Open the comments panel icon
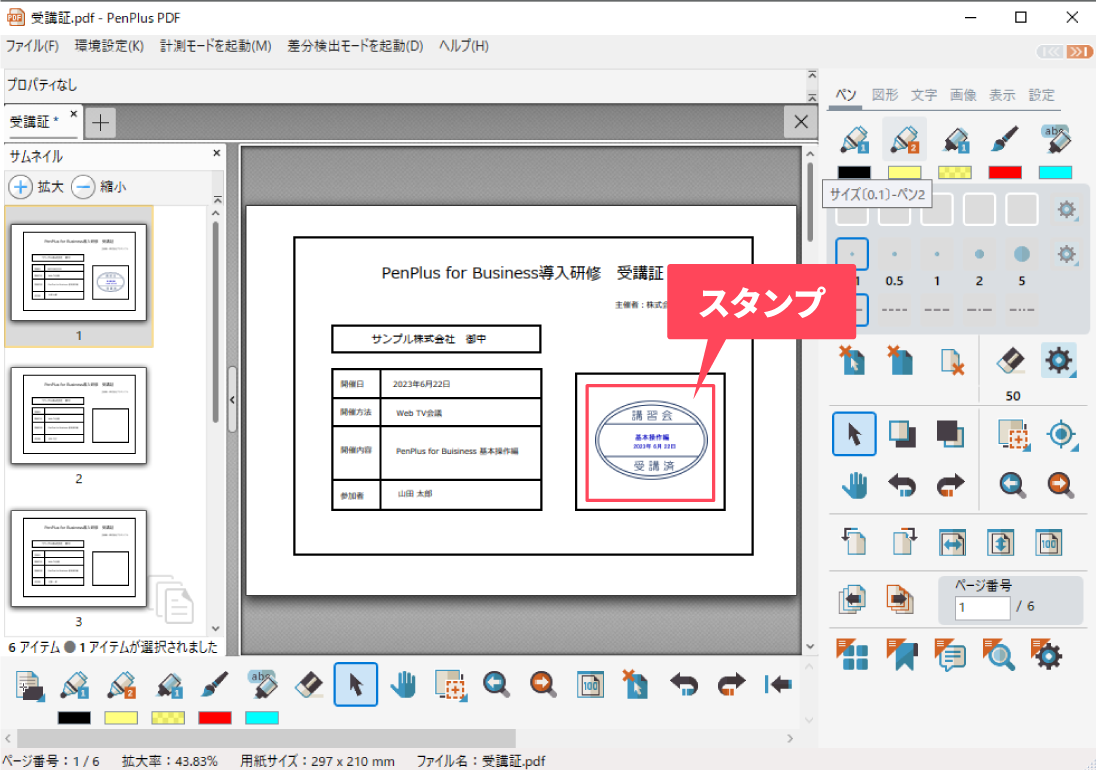 (950, 655)
